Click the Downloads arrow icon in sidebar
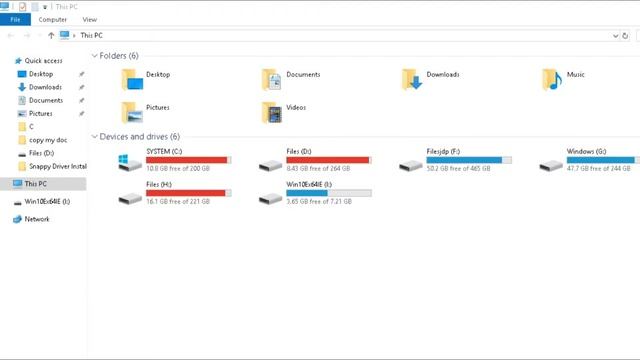 coord(22,87)
